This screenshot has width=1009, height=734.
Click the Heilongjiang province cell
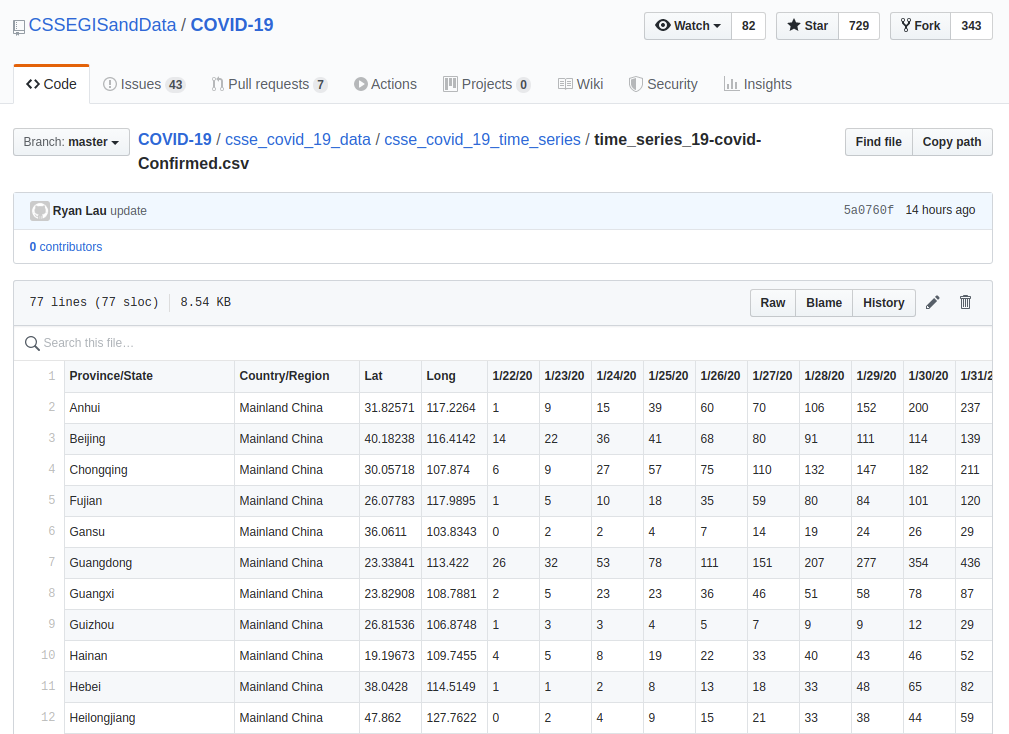tap(149, 718)
